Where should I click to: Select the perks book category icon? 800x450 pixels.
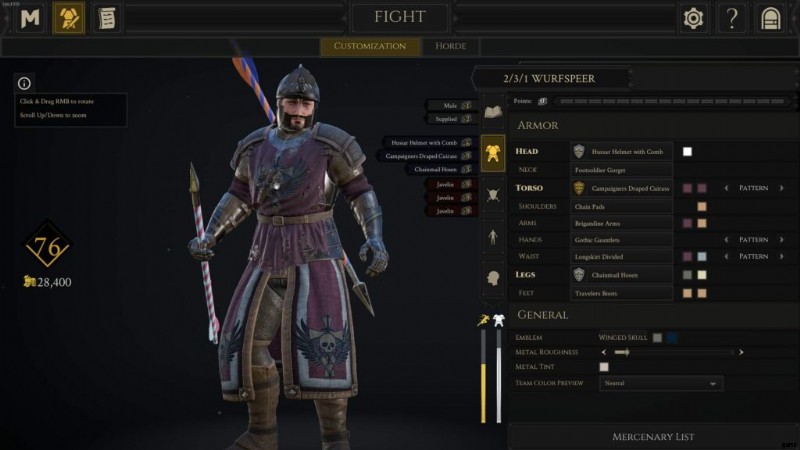pyautogui.click(x=492, y=111)
